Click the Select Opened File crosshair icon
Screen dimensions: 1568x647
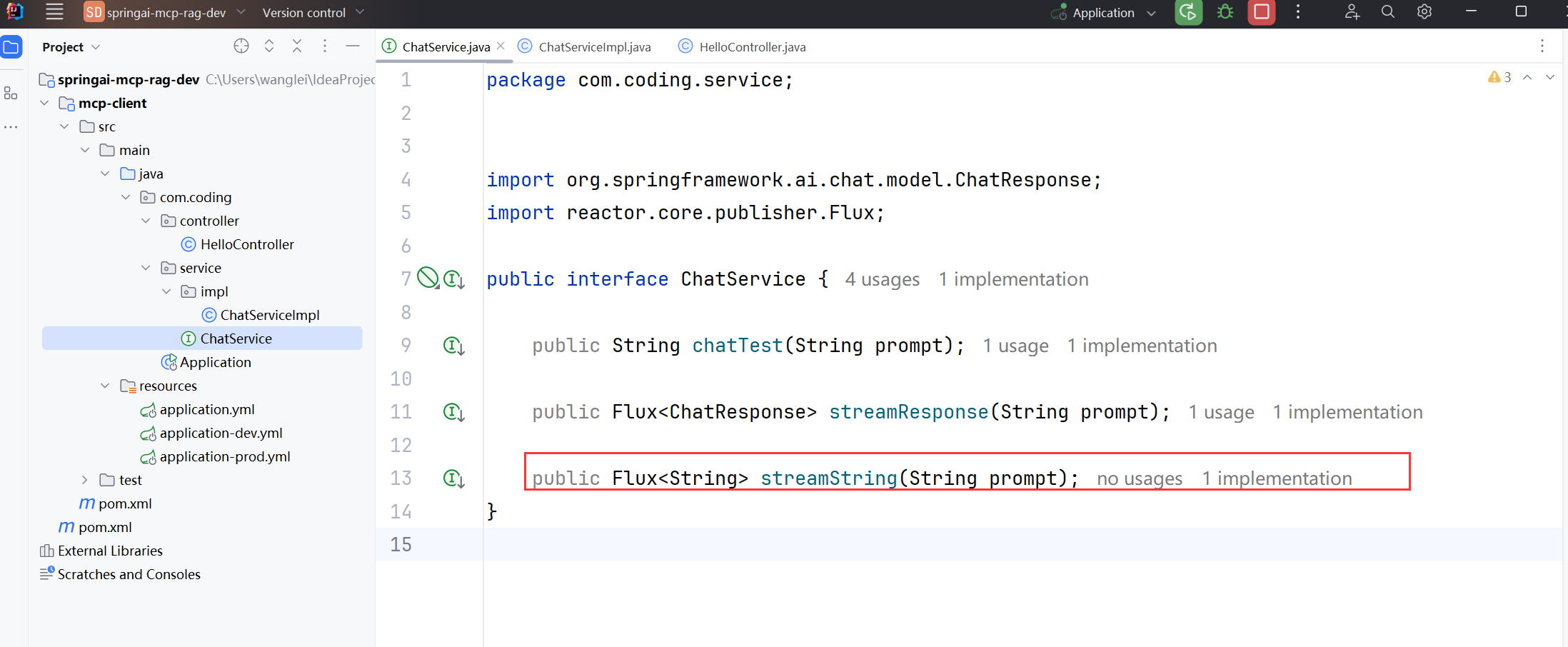click(x=241, y=46)
